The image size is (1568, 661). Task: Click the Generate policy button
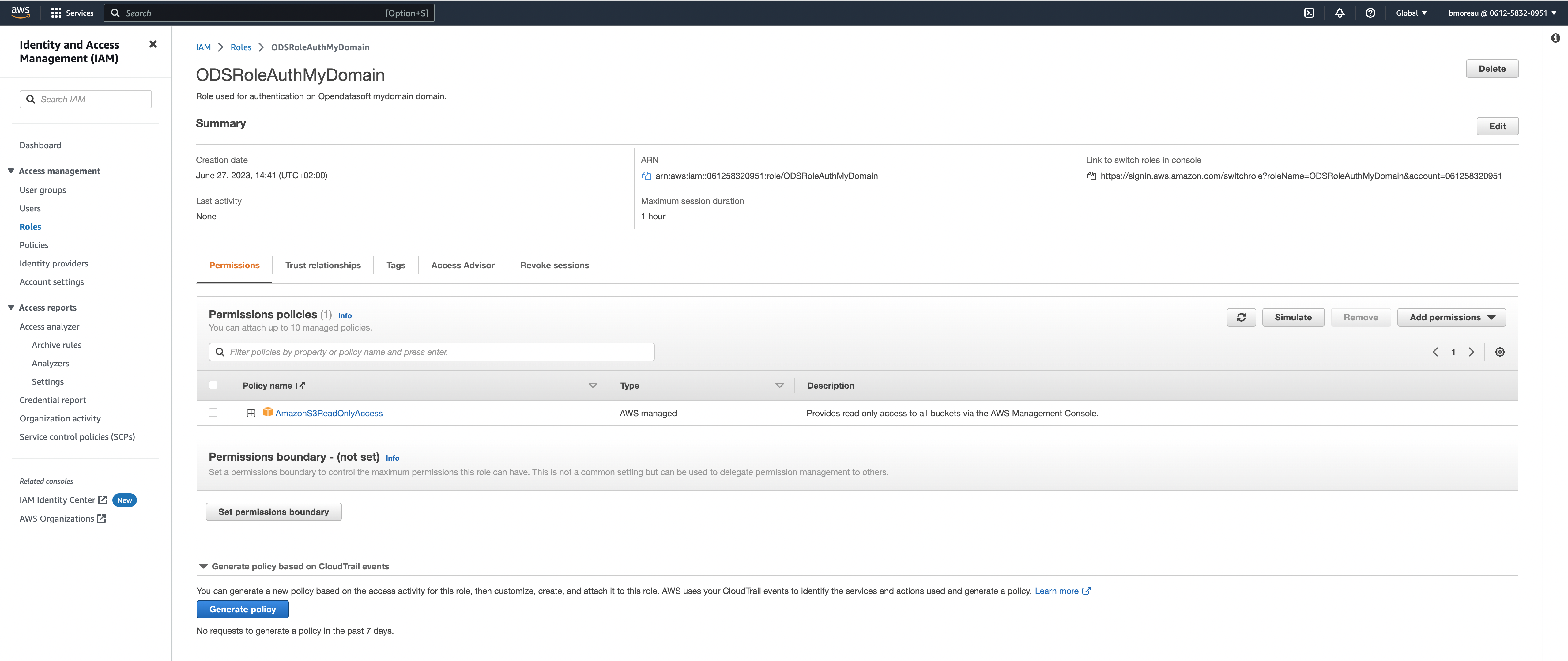coord(242,609)
